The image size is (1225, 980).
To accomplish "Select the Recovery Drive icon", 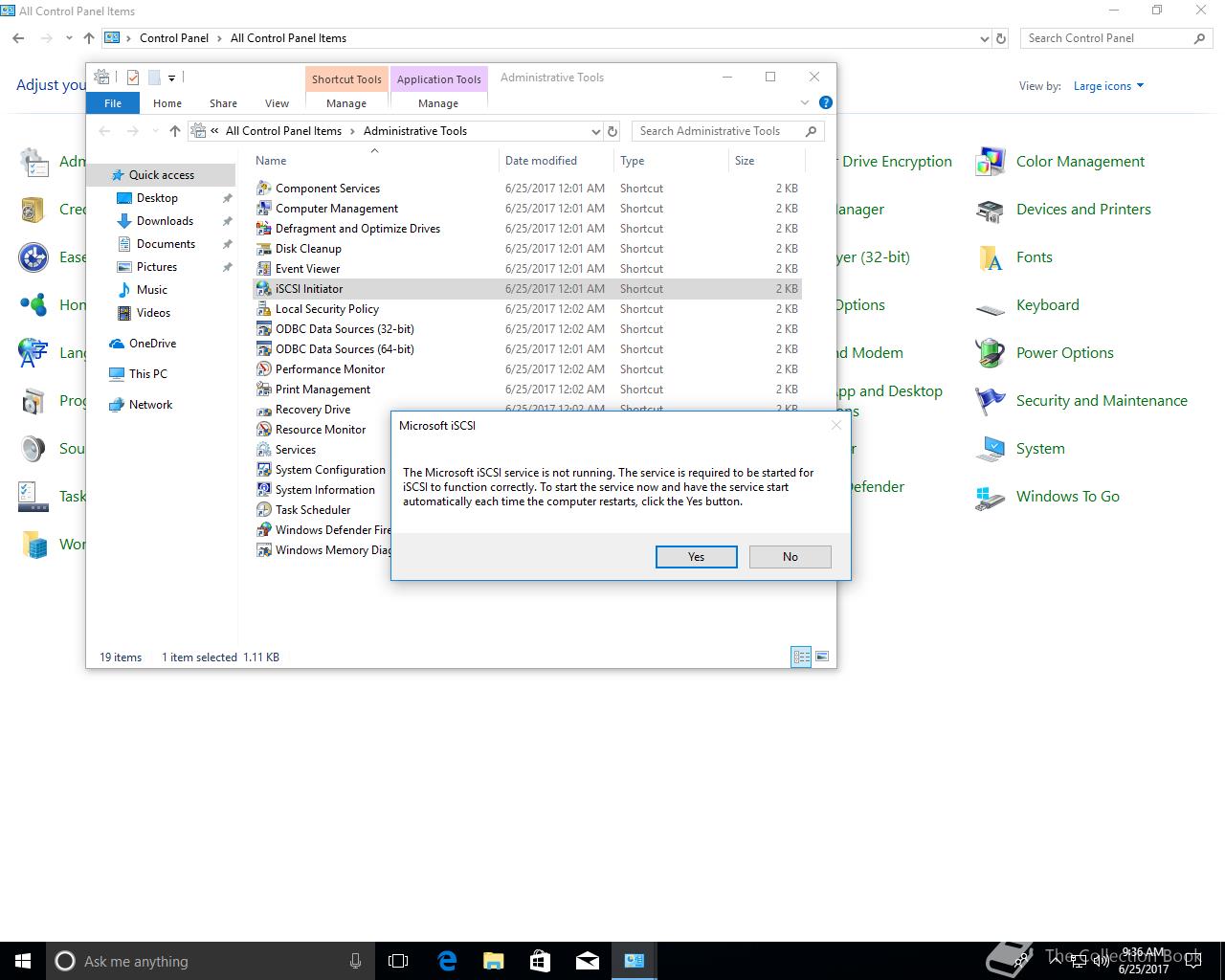I will [264, 410].
